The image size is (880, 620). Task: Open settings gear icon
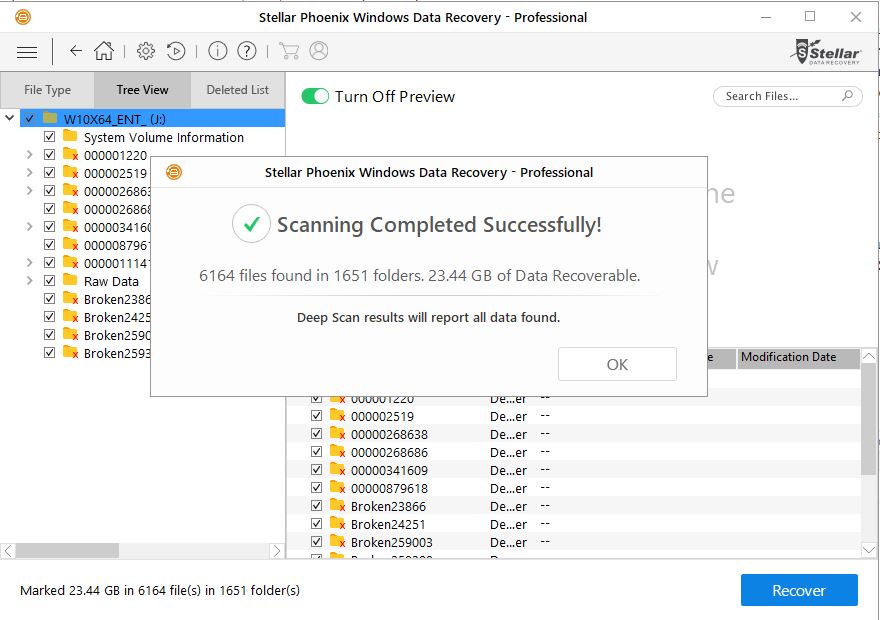146,51
